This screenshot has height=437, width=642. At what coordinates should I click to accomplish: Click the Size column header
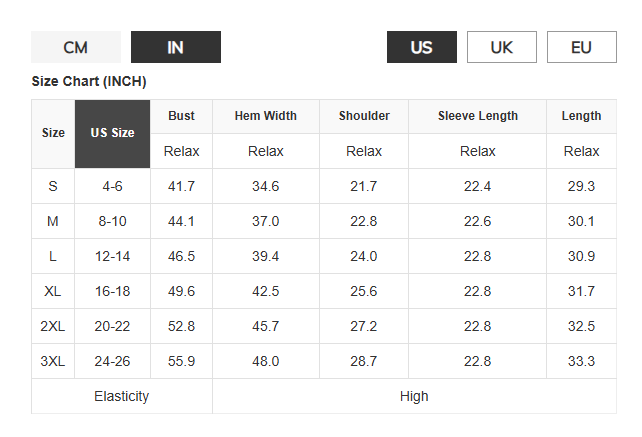53,133
